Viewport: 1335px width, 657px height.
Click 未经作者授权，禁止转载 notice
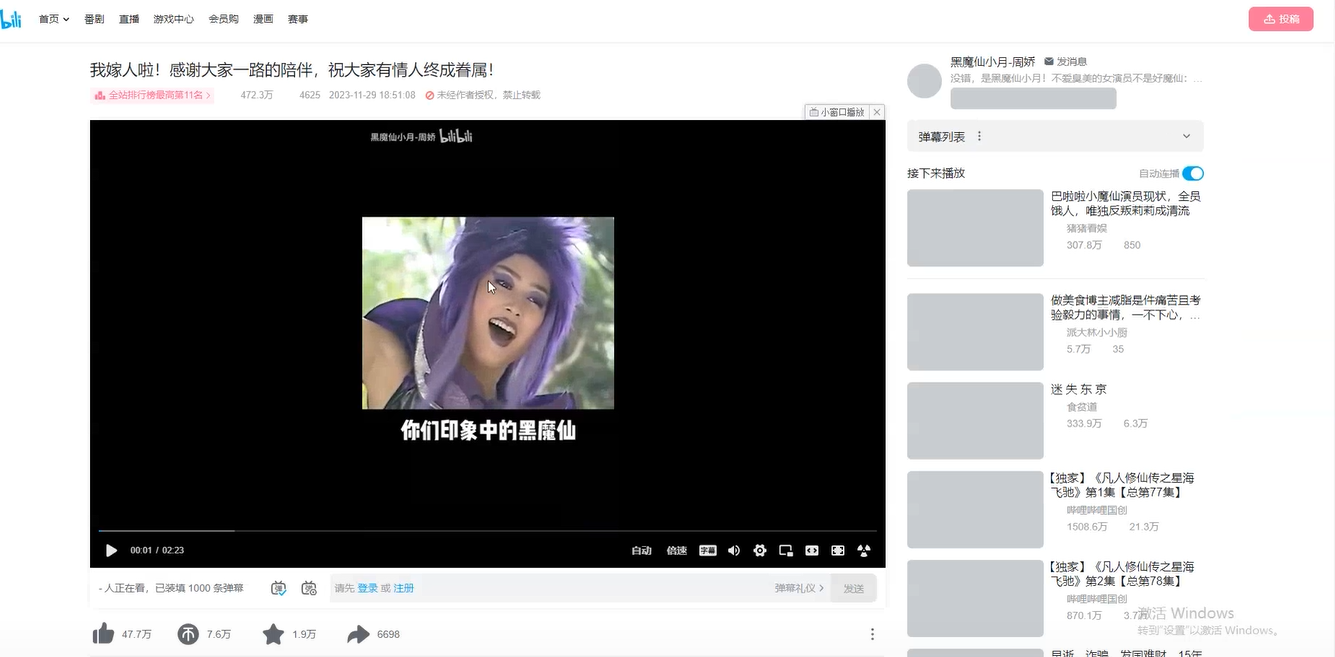click(x=483, y=95)
